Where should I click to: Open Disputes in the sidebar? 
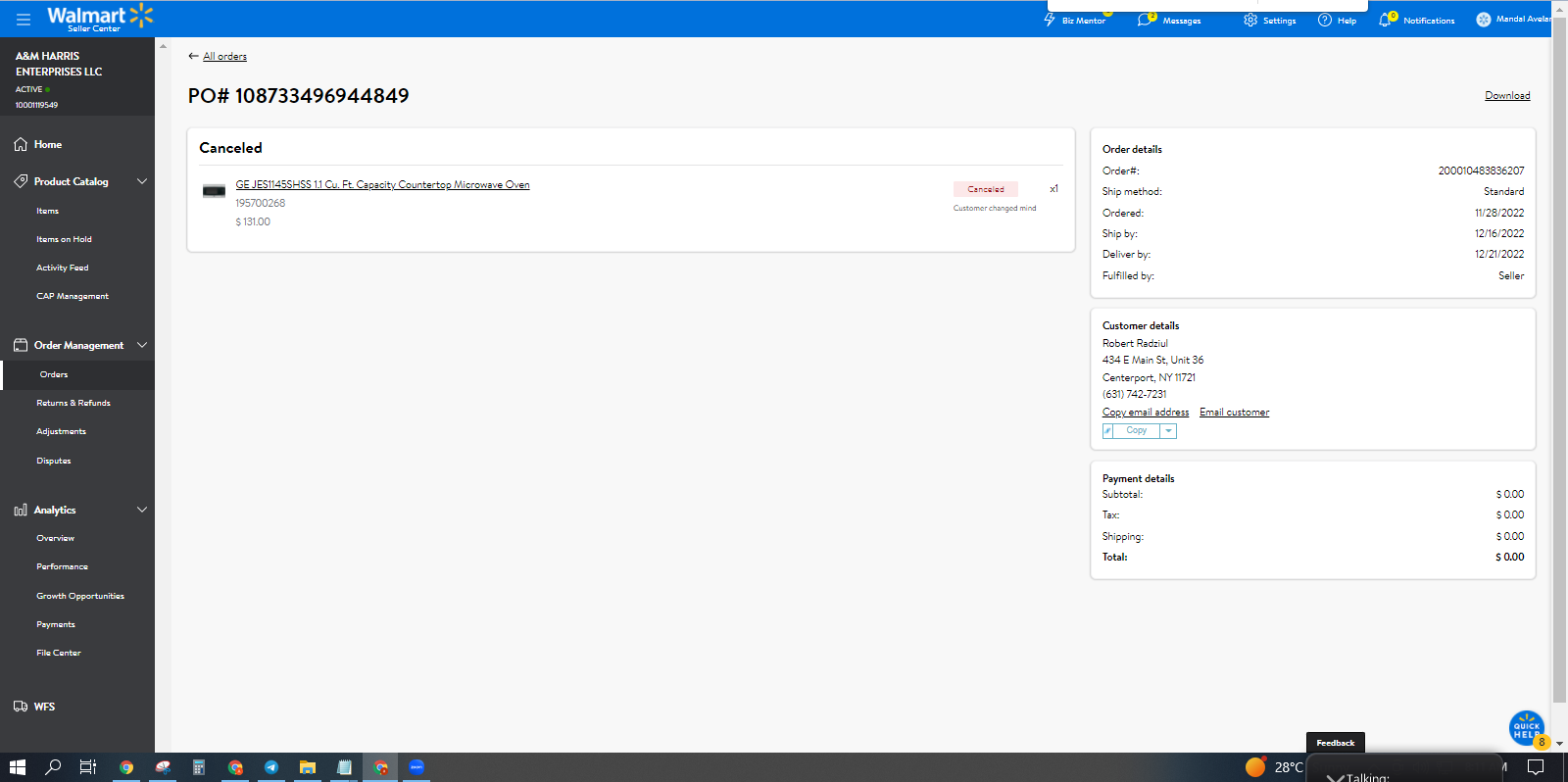coord(54,461)
